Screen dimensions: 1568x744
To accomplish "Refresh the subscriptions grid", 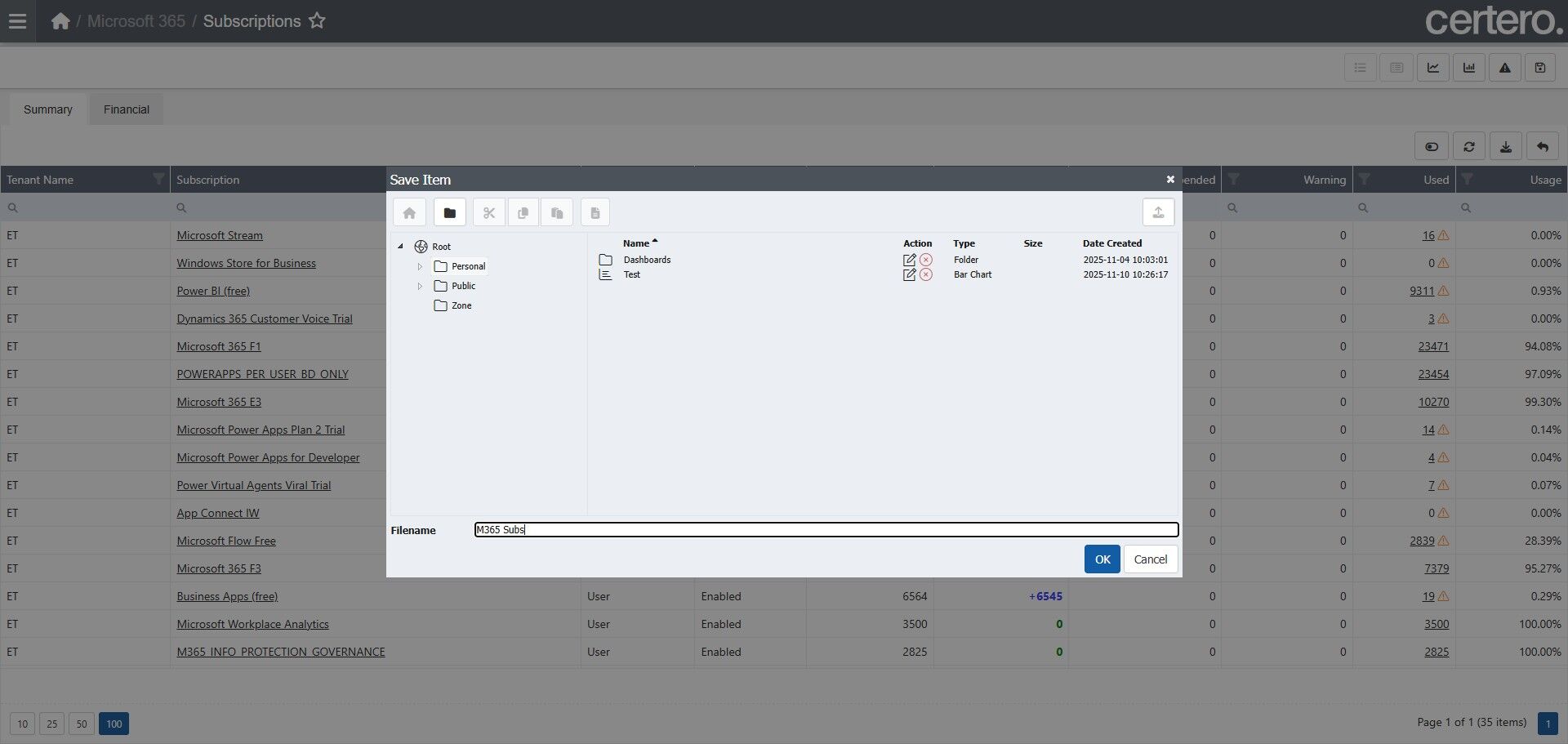I will click(1469, 146).
